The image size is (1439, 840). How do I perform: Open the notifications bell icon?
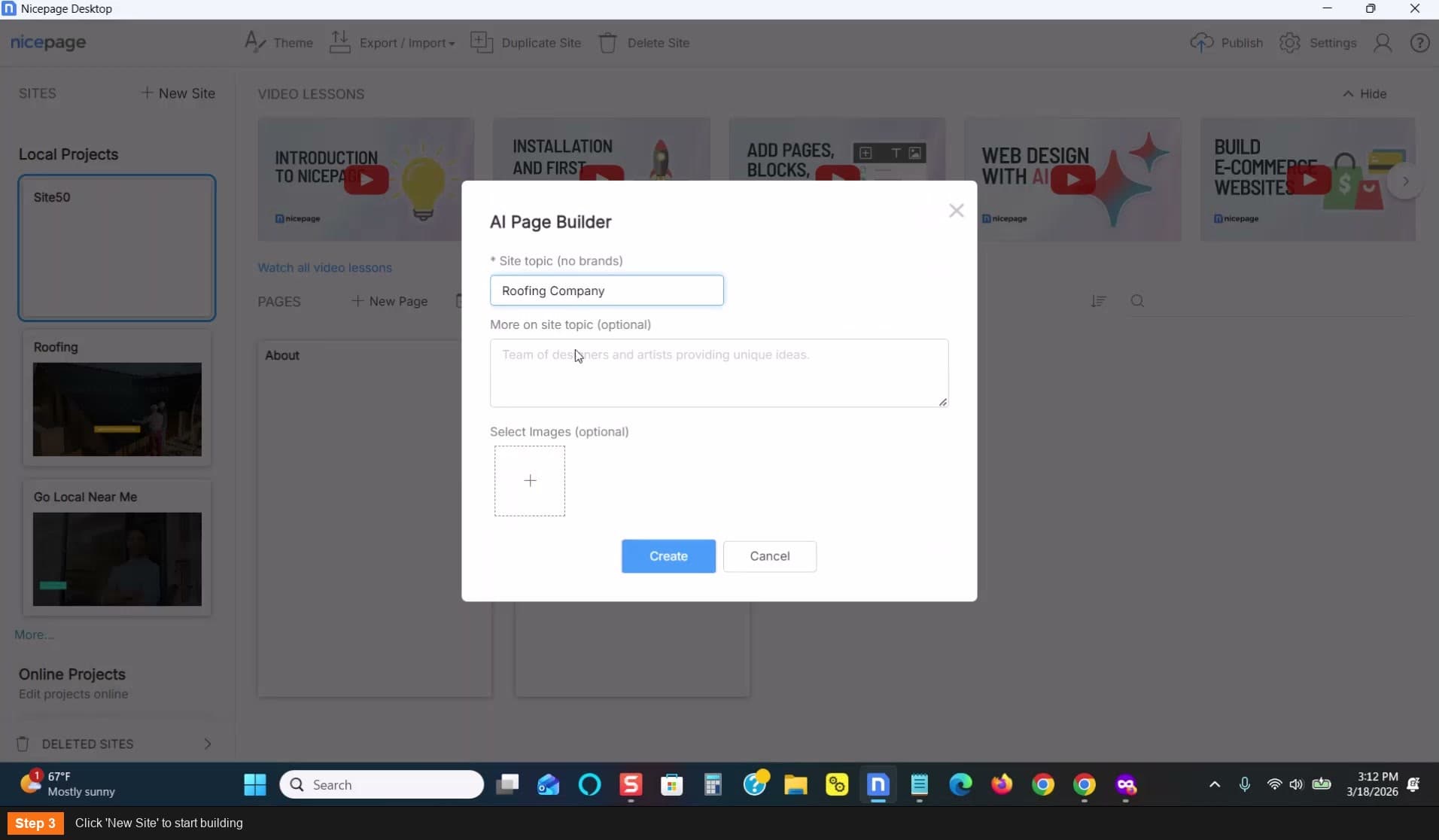point(1413,784)
